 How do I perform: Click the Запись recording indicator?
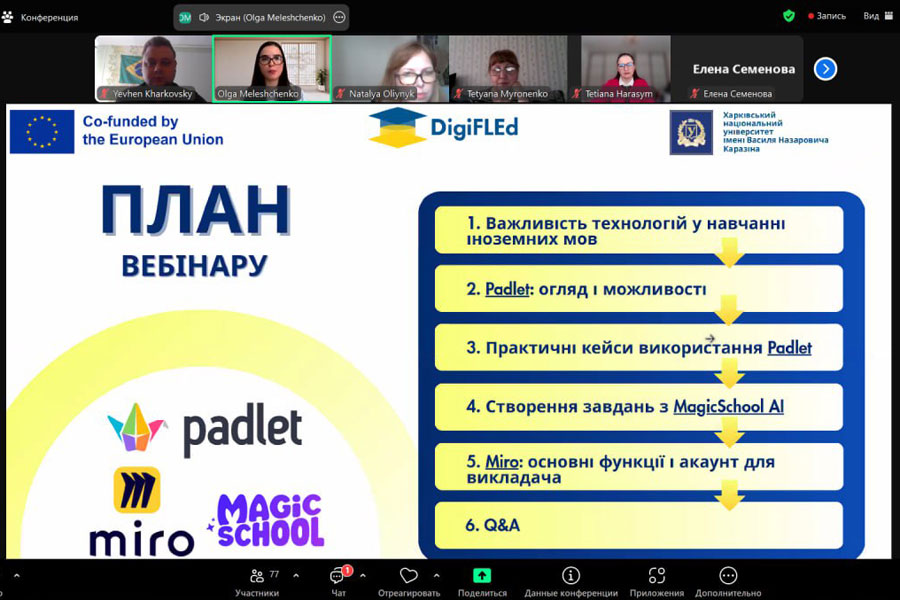tap(827, 16)
